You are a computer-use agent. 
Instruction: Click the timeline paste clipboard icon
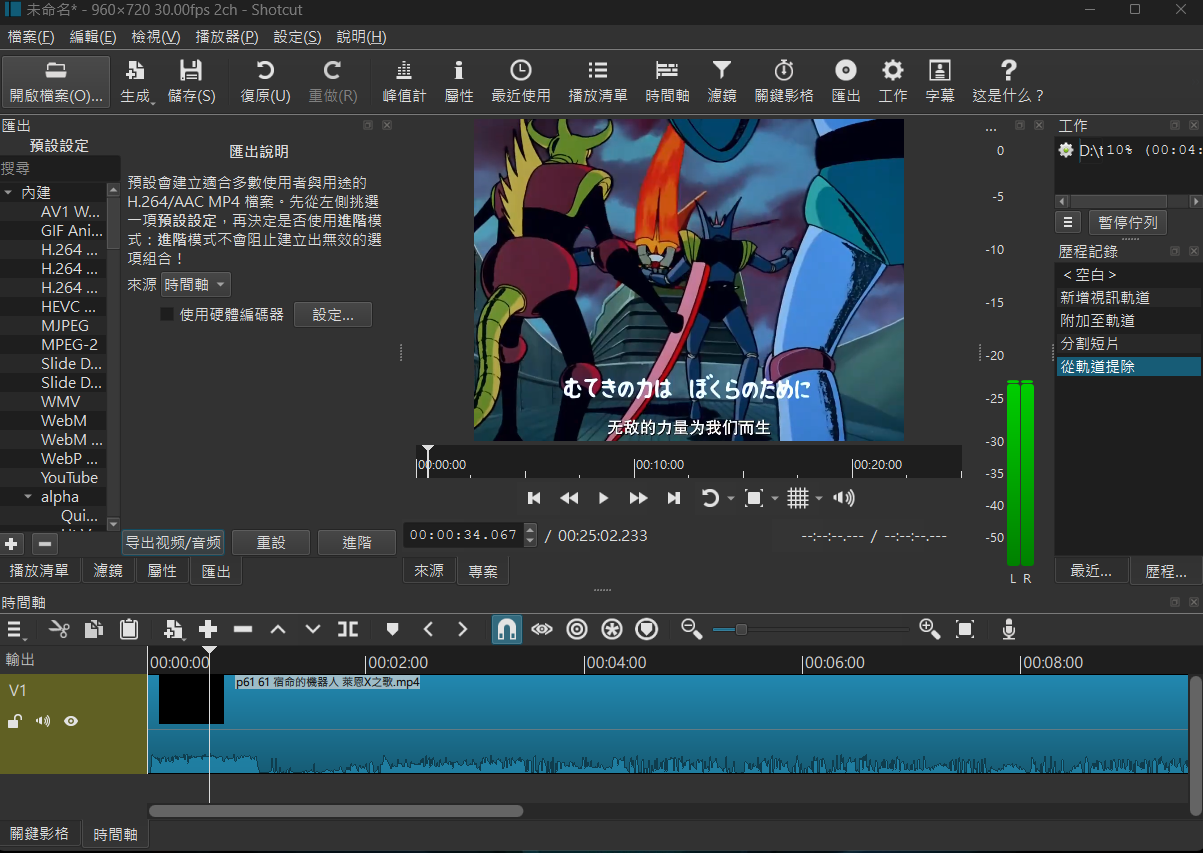coord(129,629)
